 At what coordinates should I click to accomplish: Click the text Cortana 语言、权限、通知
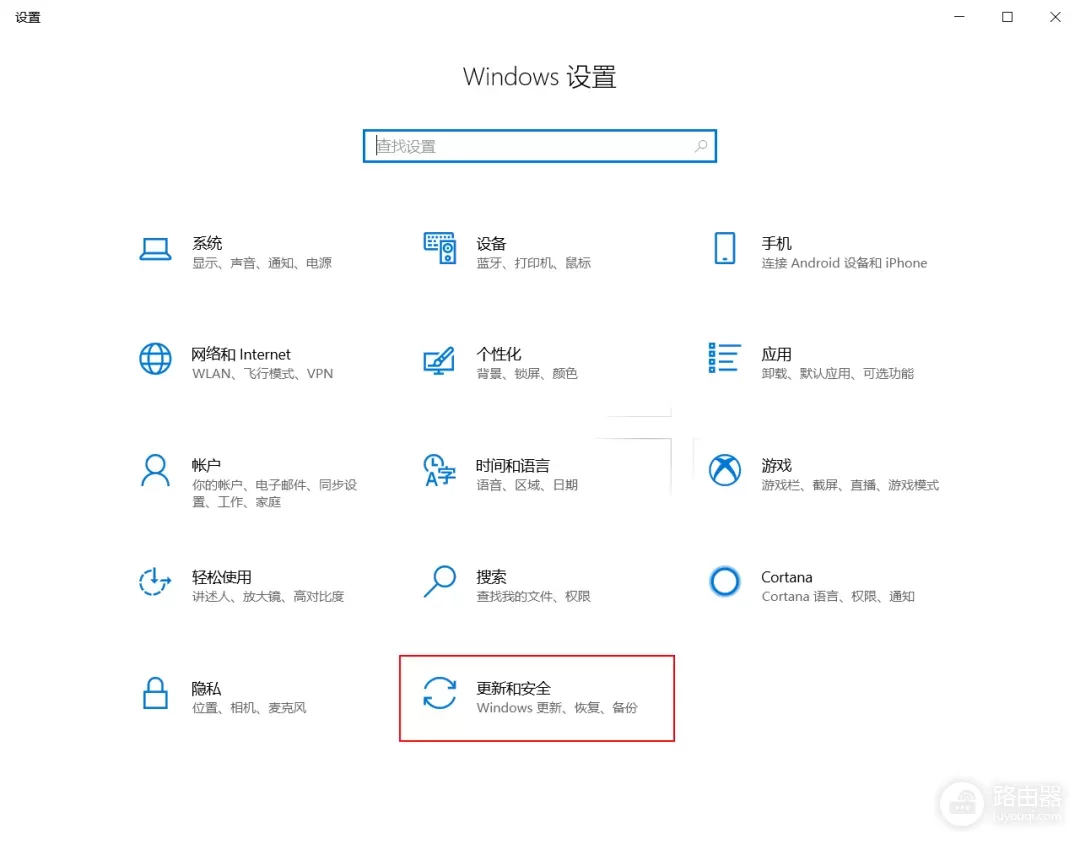tap(838, 597)
